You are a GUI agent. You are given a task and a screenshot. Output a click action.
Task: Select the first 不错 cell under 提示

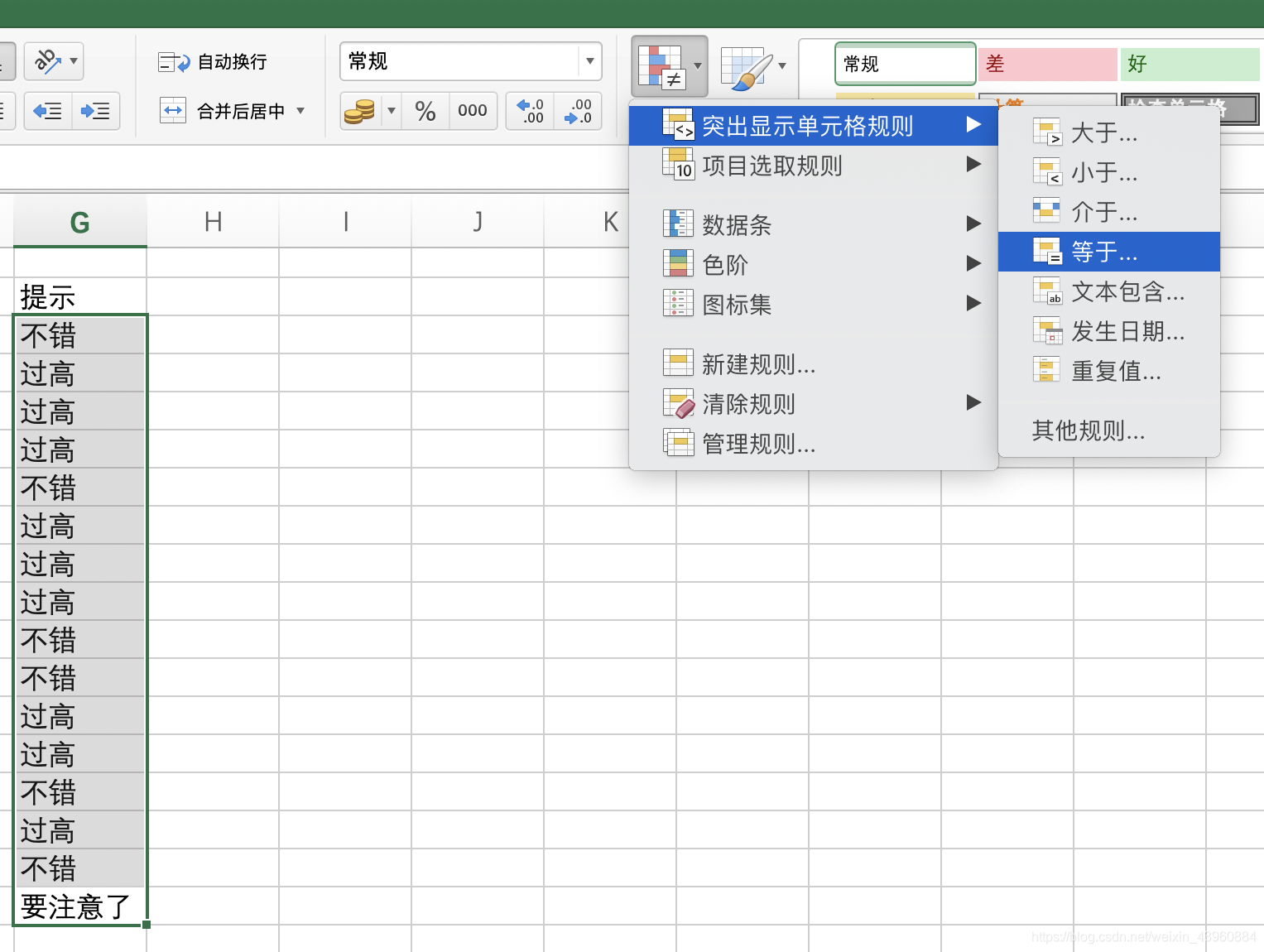point(80,334)
